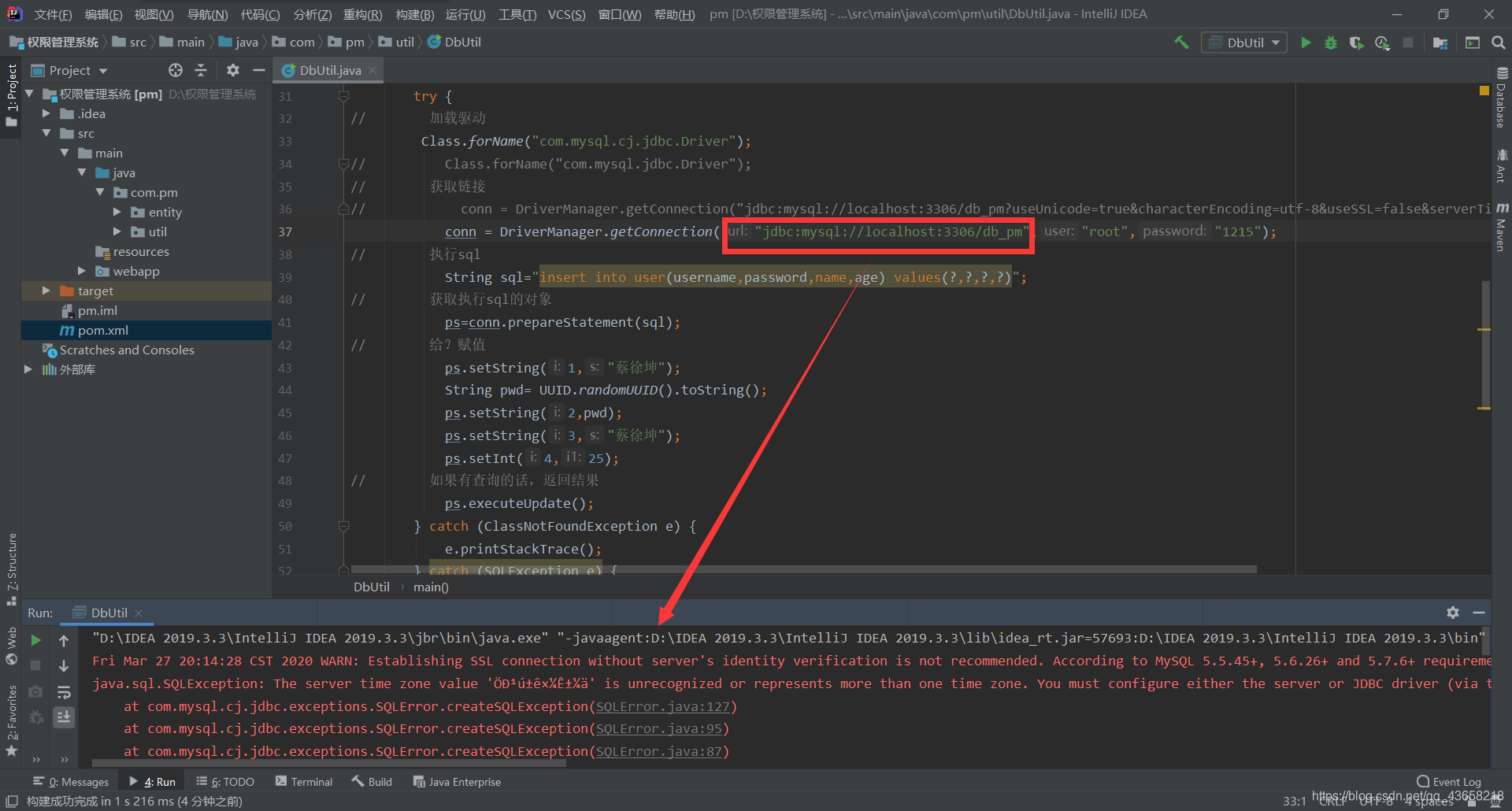Screen dimensions: 1512x811
Task: Open the 编辑(E) menu
Action: coord(103,14)
